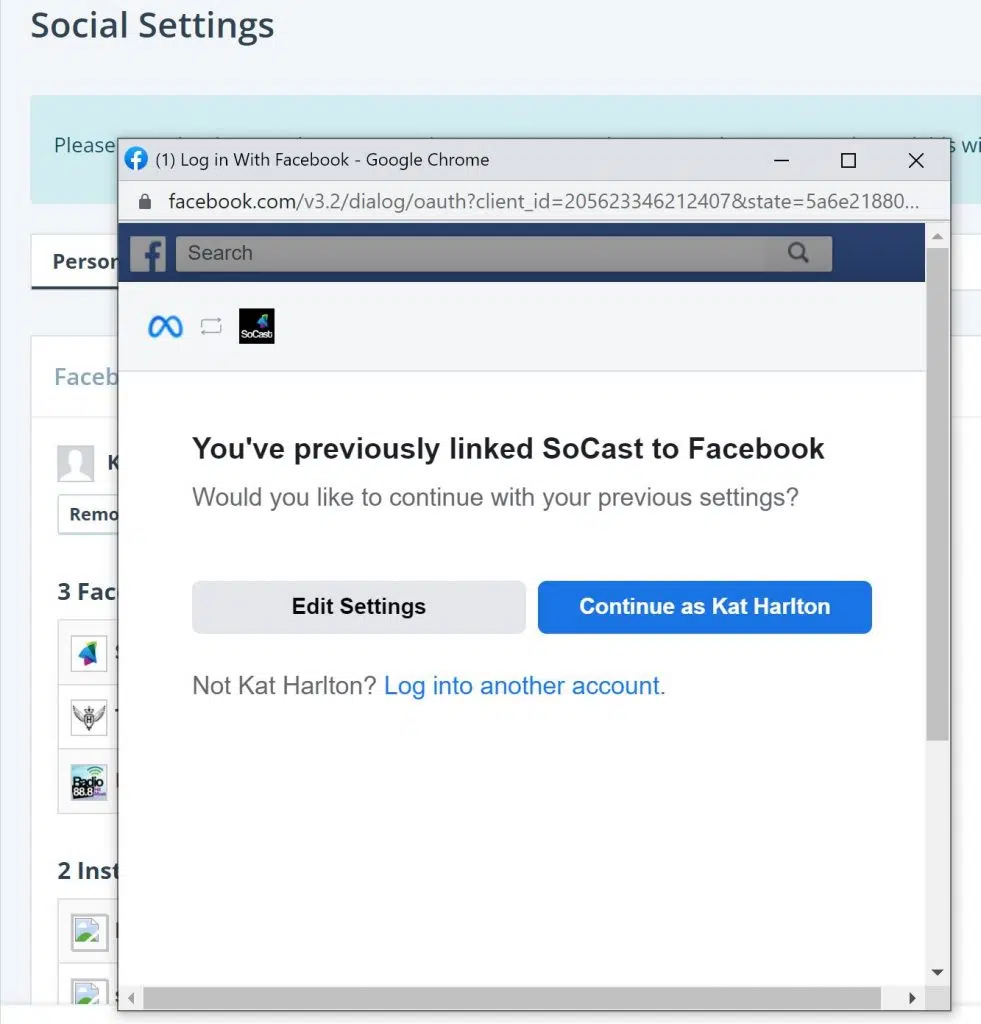This screenshot has width=981, height=1024.
Task: Select the Radio 88.8 page icon
Action: [x=89, y=782]
